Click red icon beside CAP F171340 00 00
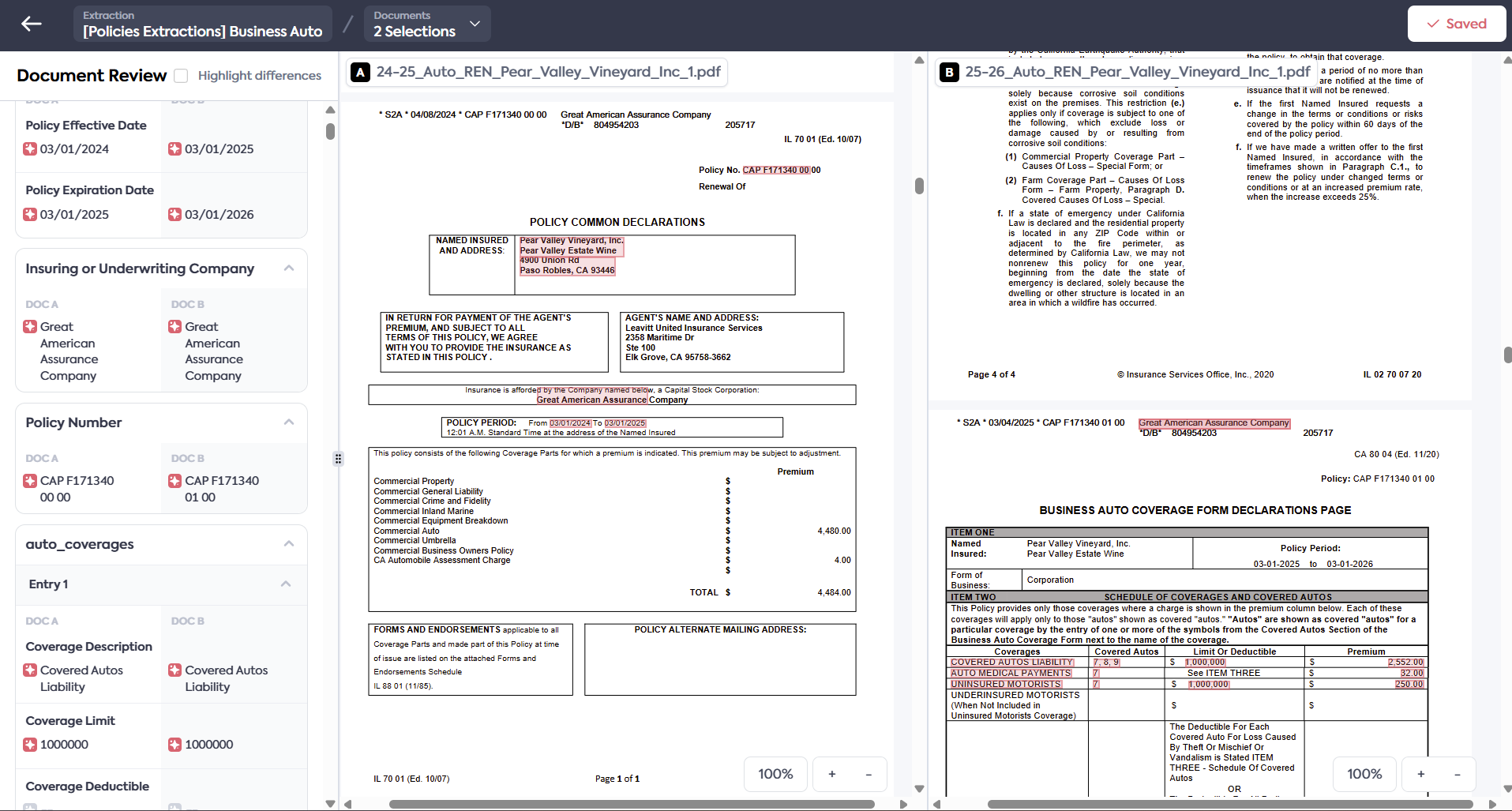The height and width of the screenshot is (811, 1512). (30, 481)
